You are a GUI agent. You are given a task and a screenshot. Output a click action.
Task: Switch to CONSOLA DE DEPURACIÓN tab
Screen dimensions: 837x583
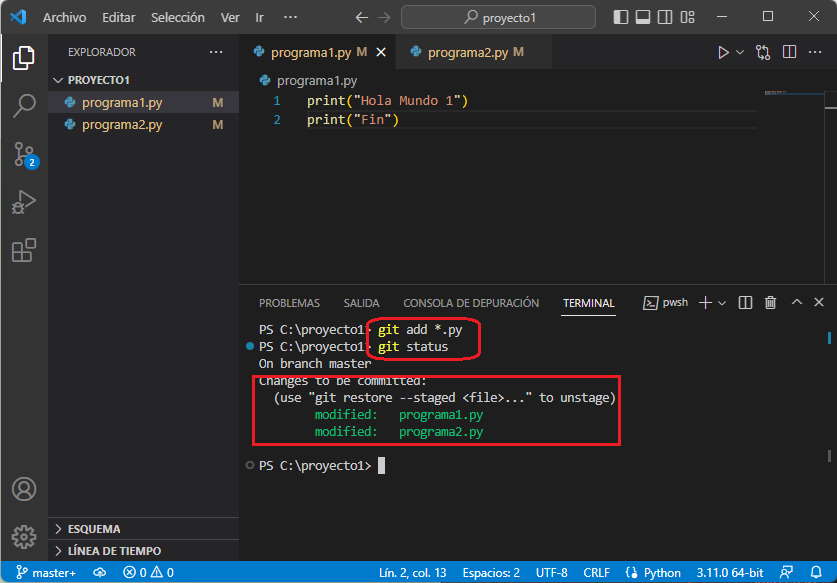point(471,303)
